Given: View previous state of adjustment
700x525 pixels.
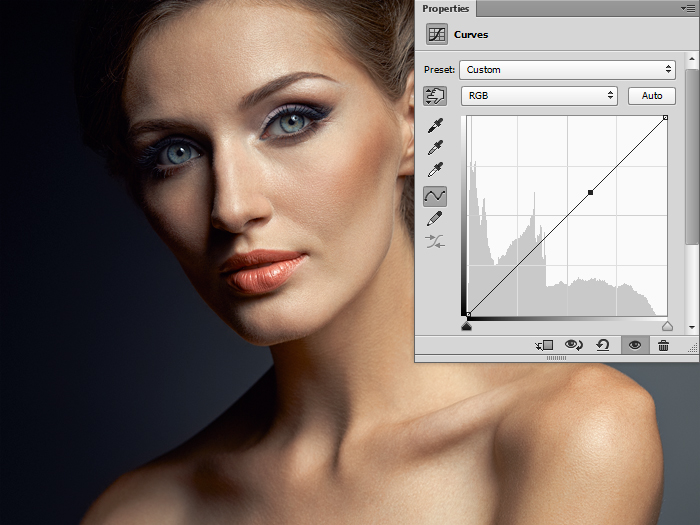Looking at the screenshot, I should 573,345.
